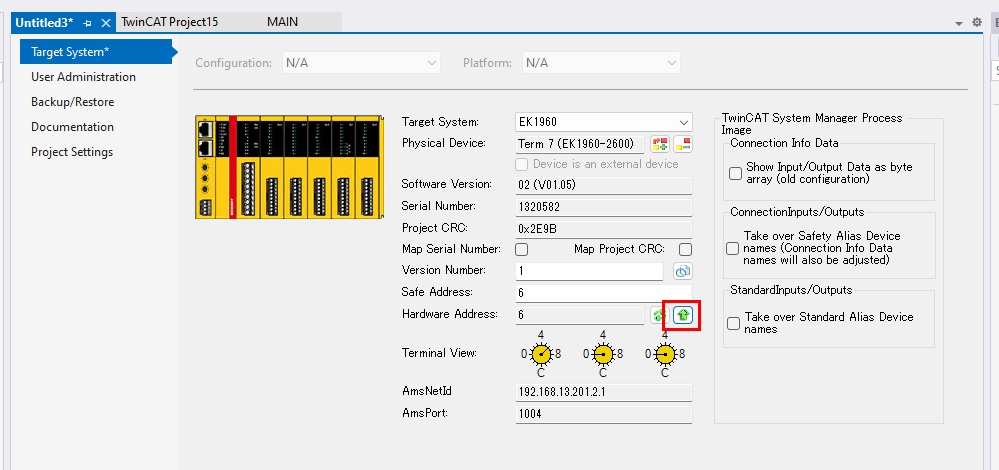Click the green up-arrow icon beside Hardware Address
The image size is (999, 470).
[x=683, y=315]
